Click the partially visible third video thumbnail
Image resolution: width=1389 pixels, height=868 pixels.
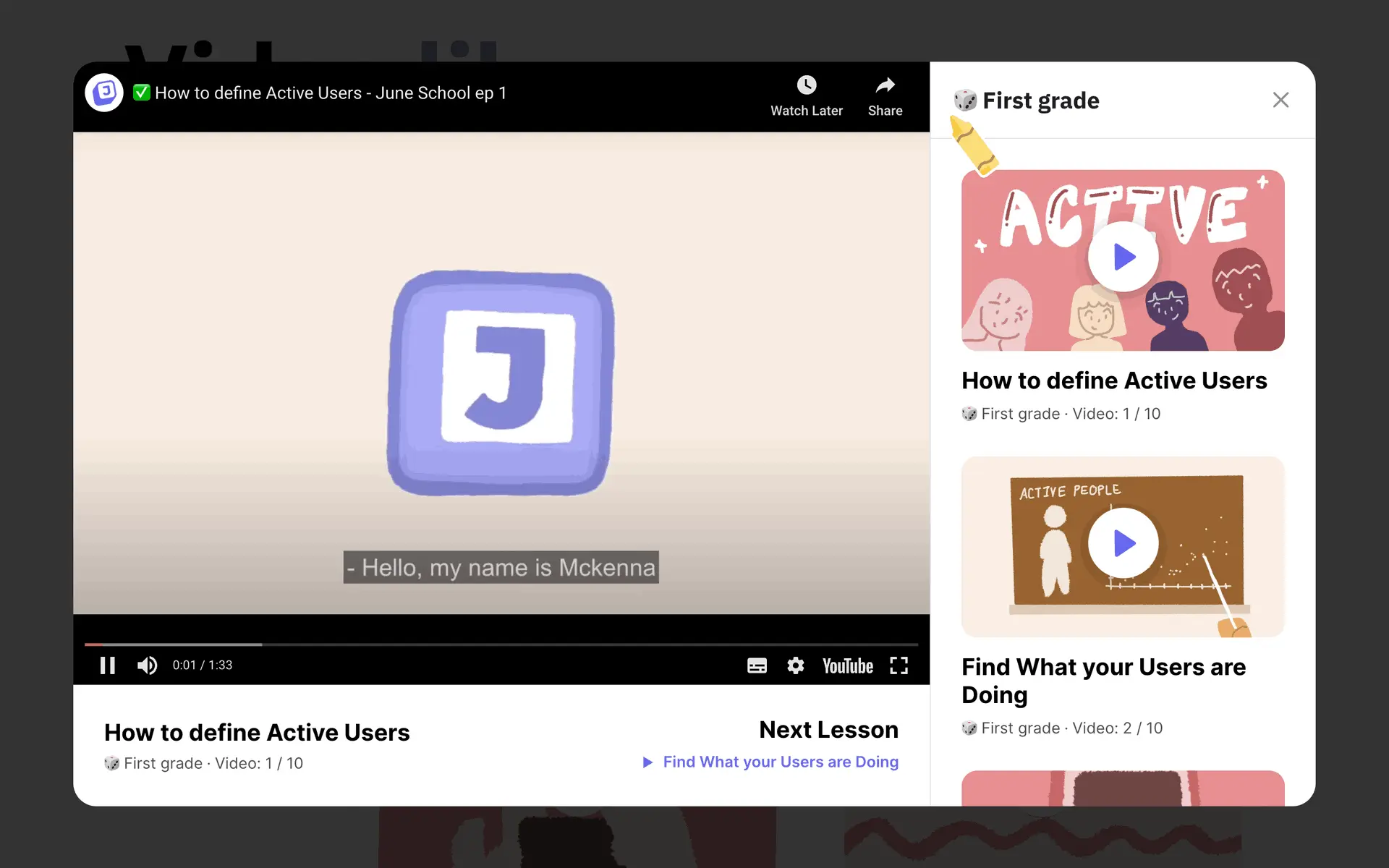pos(1123,788)
